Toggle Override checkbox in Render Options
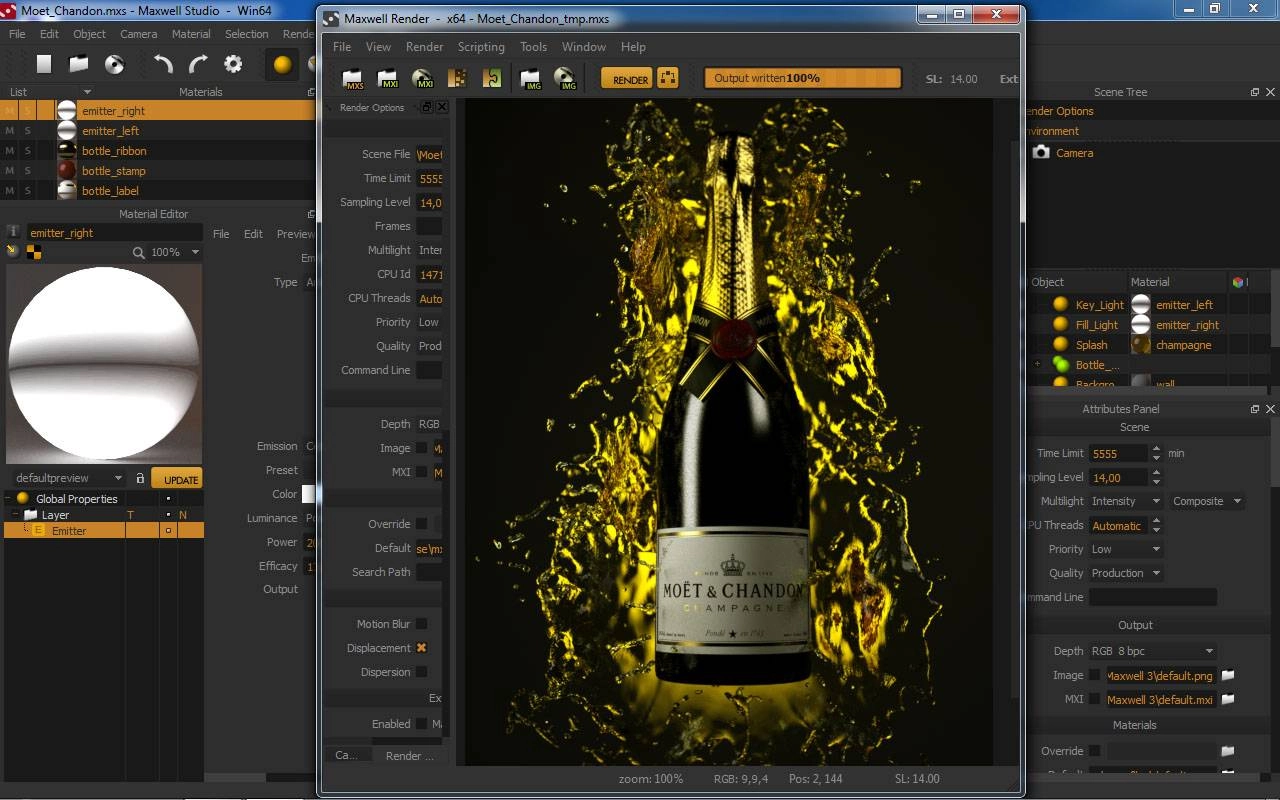This screenshot has height=800, width=1280. tap(422, 524)
